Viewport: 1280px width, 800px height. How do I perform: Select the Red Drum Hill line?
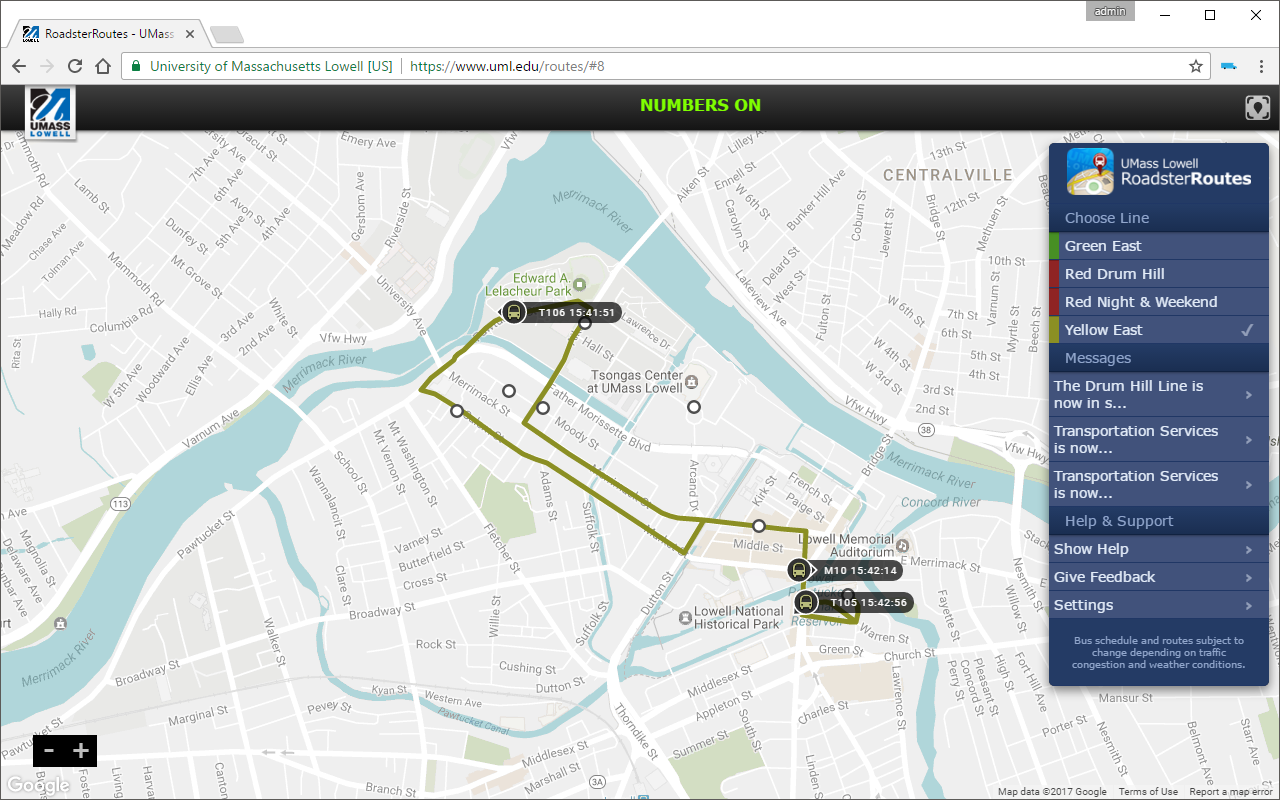(1159, 274)
